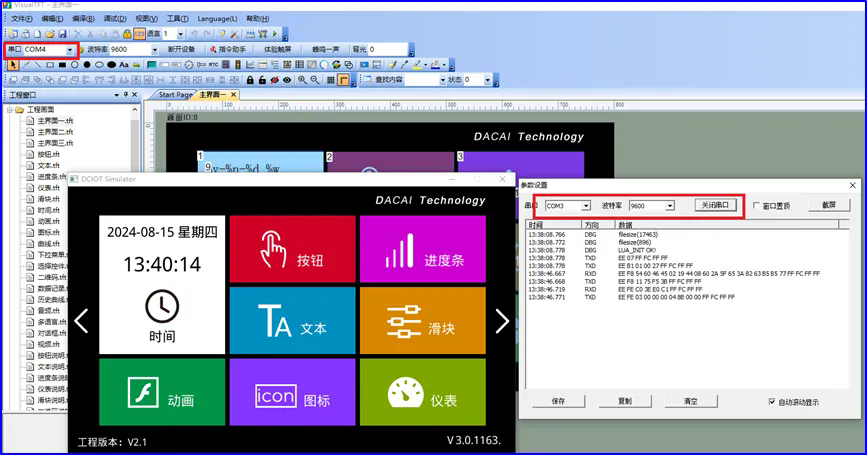Screen dimensions: 867x455
Task: Select the arrow pointer tool
Action: point(13,65)
